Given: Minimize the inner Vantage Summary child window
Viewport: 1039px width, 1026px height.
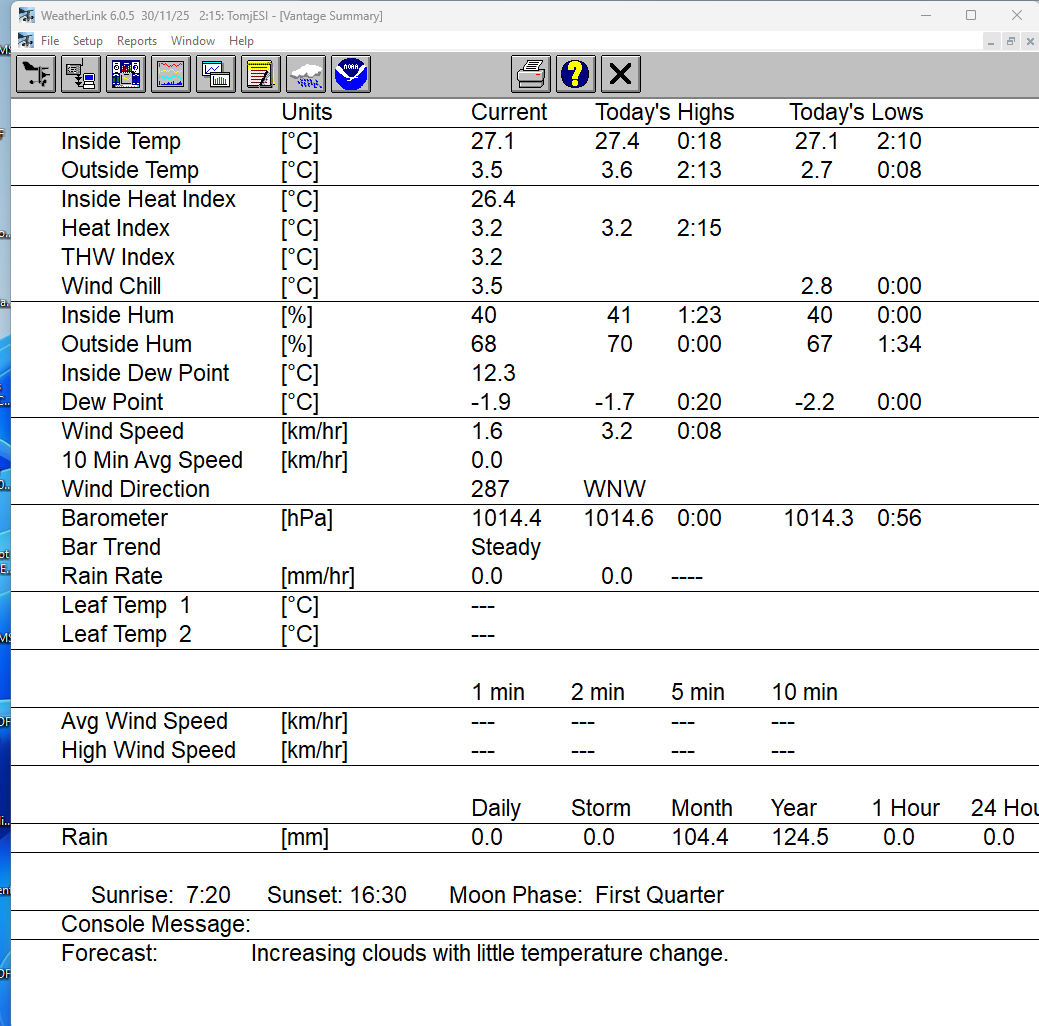Looking at the screenshot, I should click(x=991, y=41).
